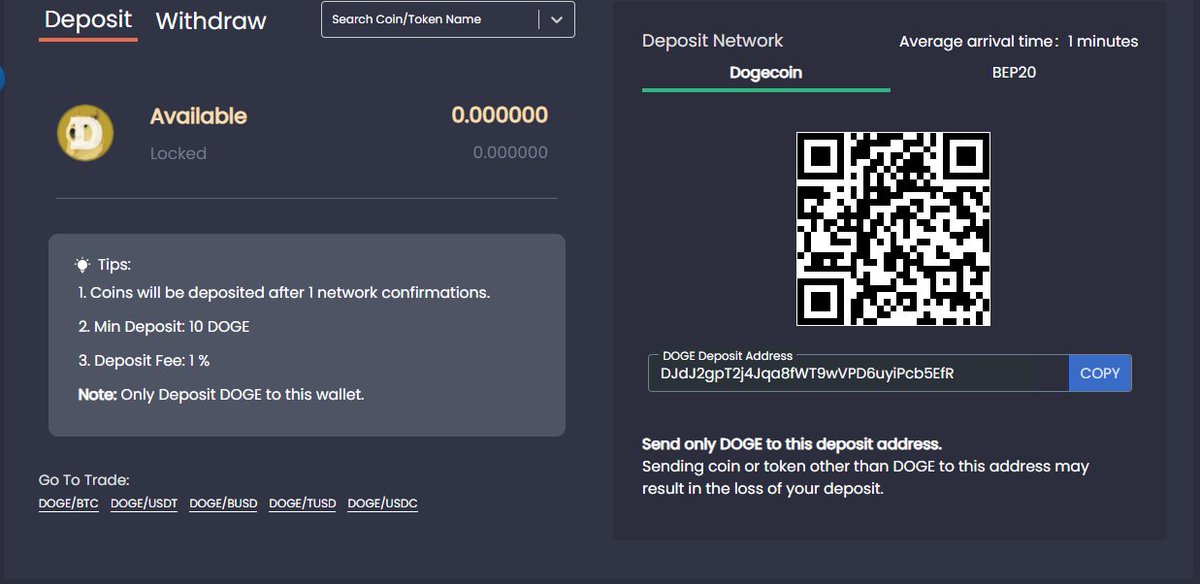The width and height of the screenshot is (1200, 584).
Task: Expand coin list with chevron arrow
Action: point(557,19)
